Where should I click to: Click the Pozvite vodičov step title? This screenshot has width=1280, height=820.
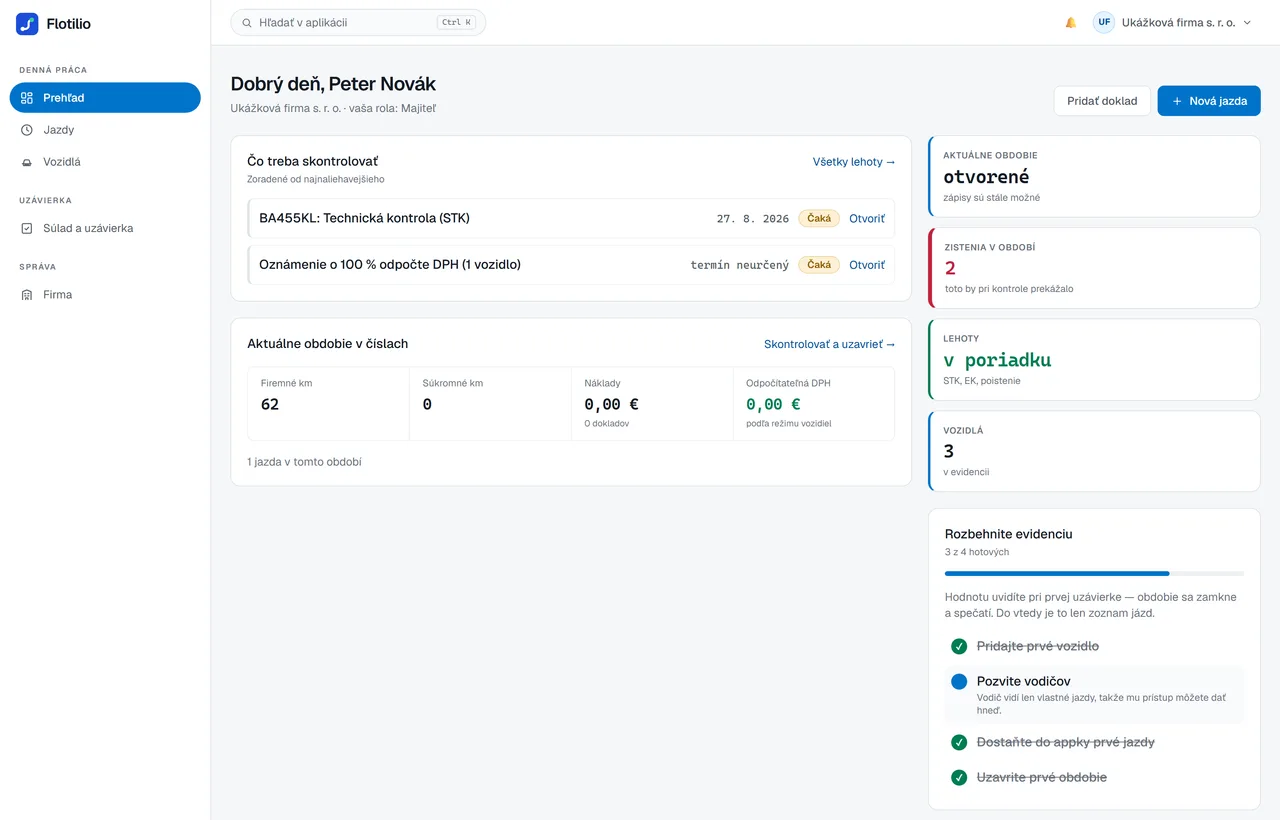click(x=1024, y=681)
